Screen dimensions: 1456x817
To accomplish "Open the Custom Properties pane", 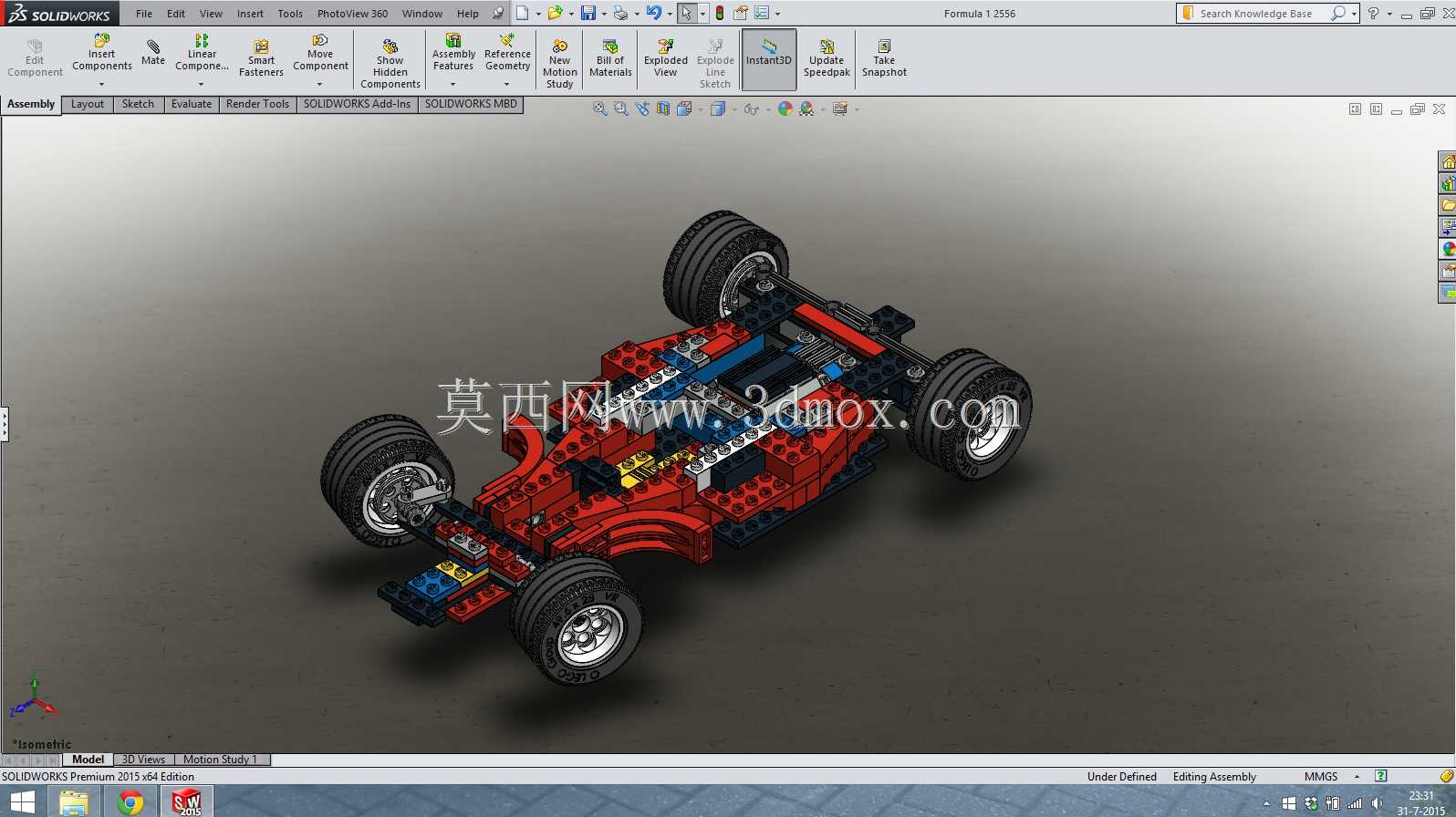I will [1448, 271].
